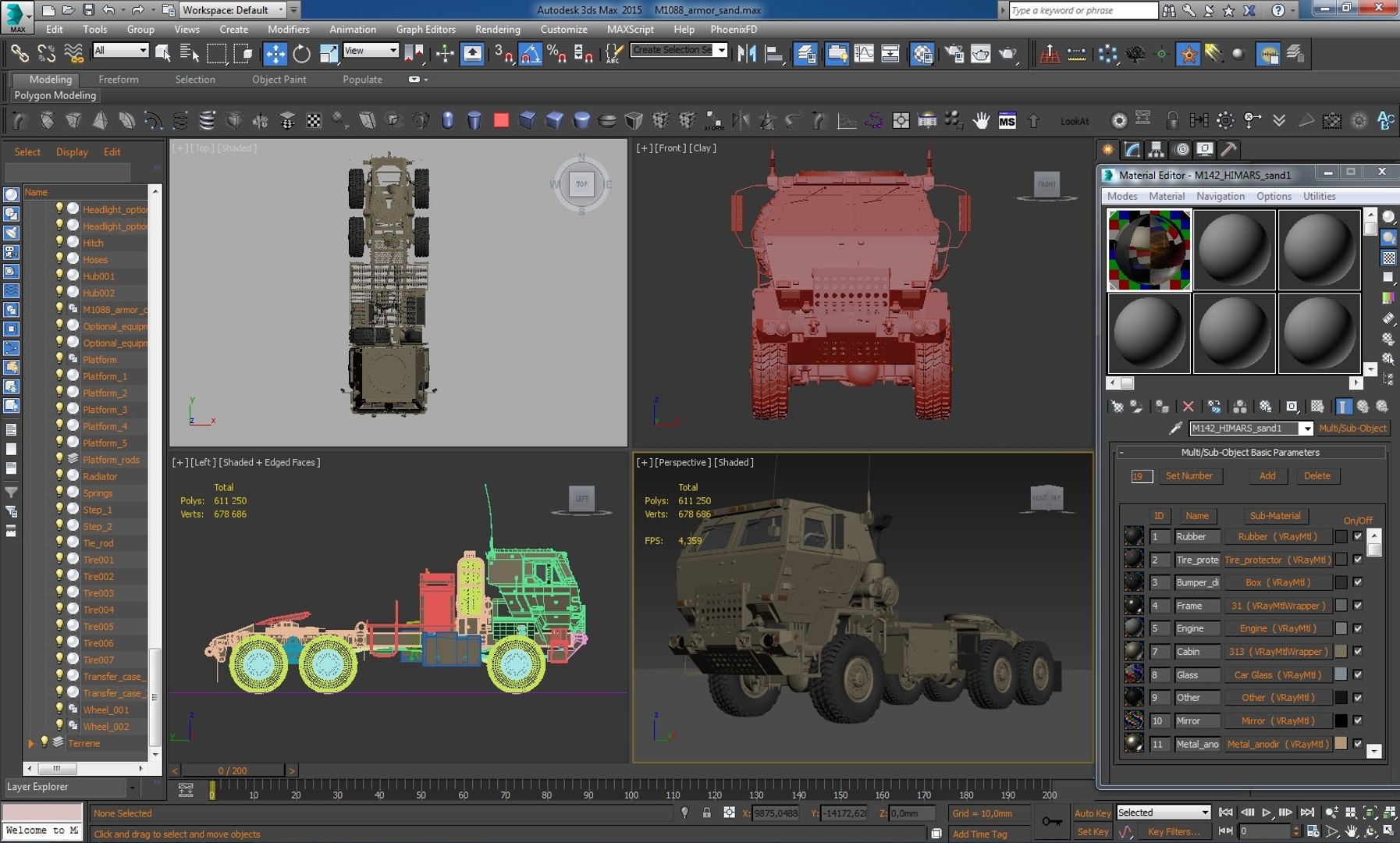Click the pick material eyedropper icon
Screen dimensions: 1400x843
(x=1175, y=428)
